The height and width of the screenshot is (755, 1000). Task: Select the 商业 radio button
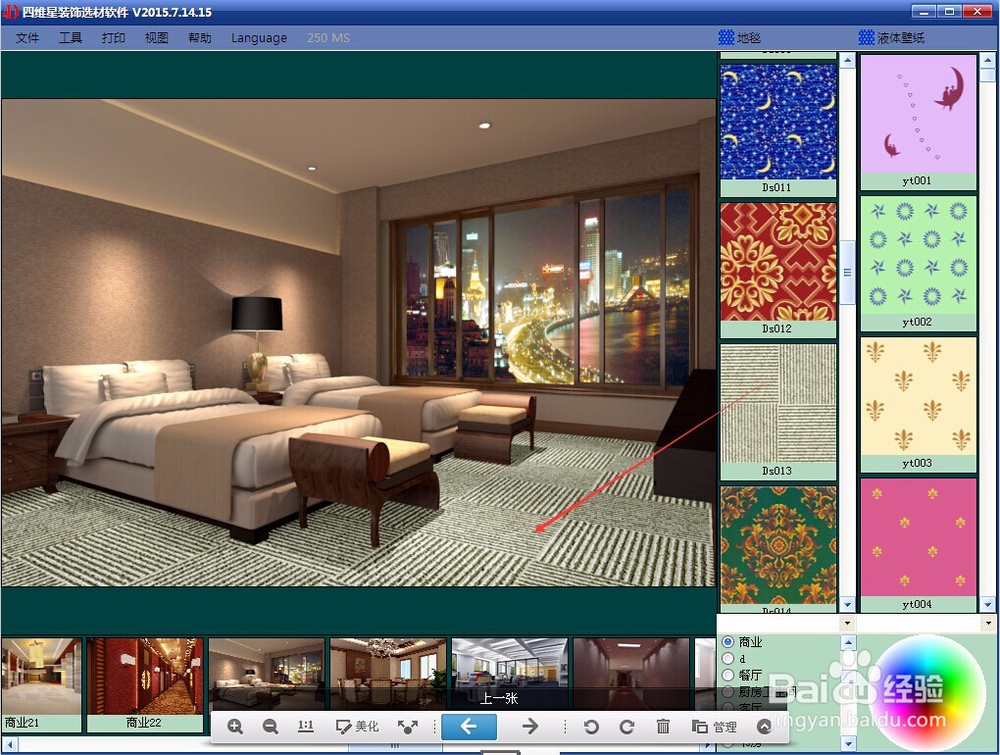point(728,642)
